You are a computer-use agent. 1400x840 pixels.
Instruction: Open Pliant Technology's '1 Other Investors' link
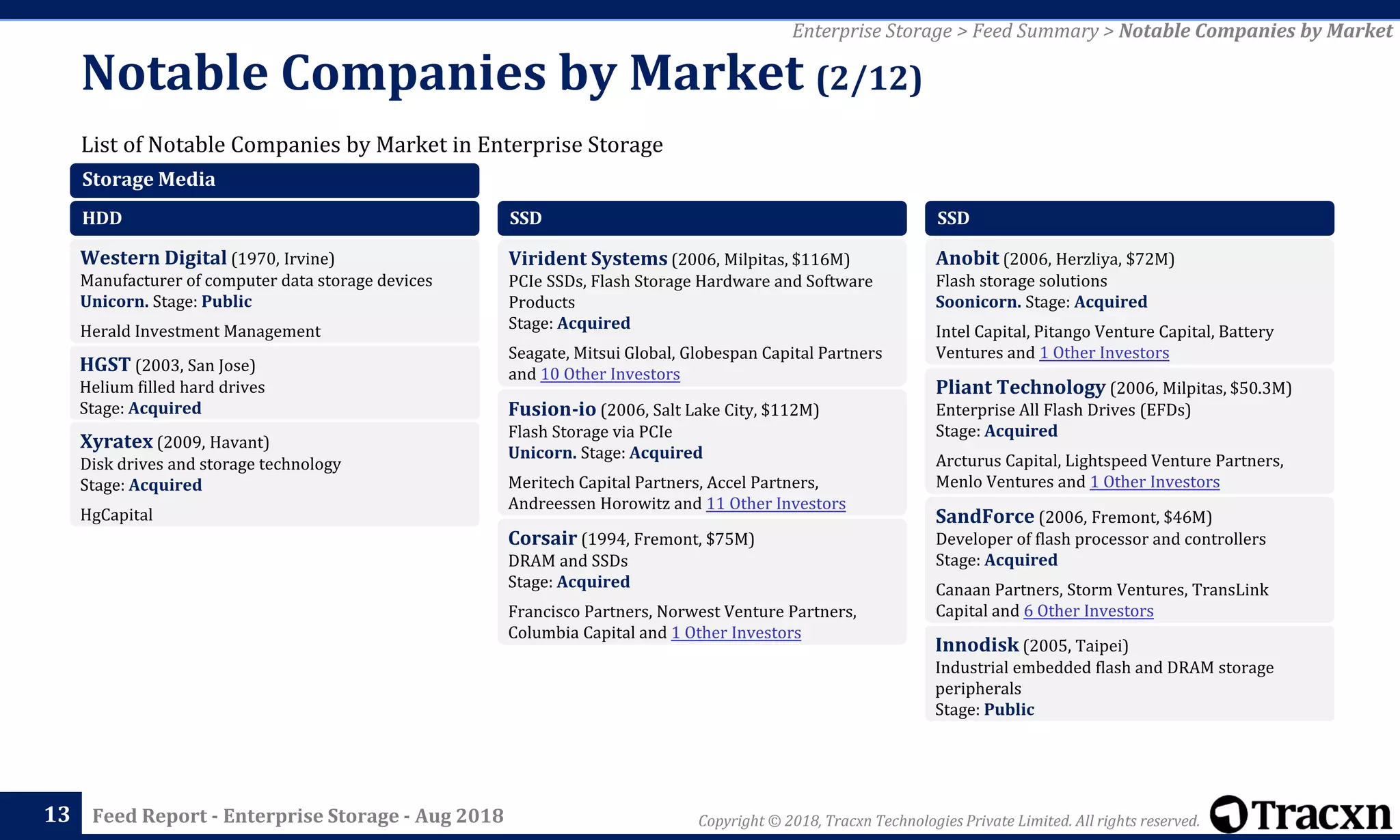[x=1155, y=482]
